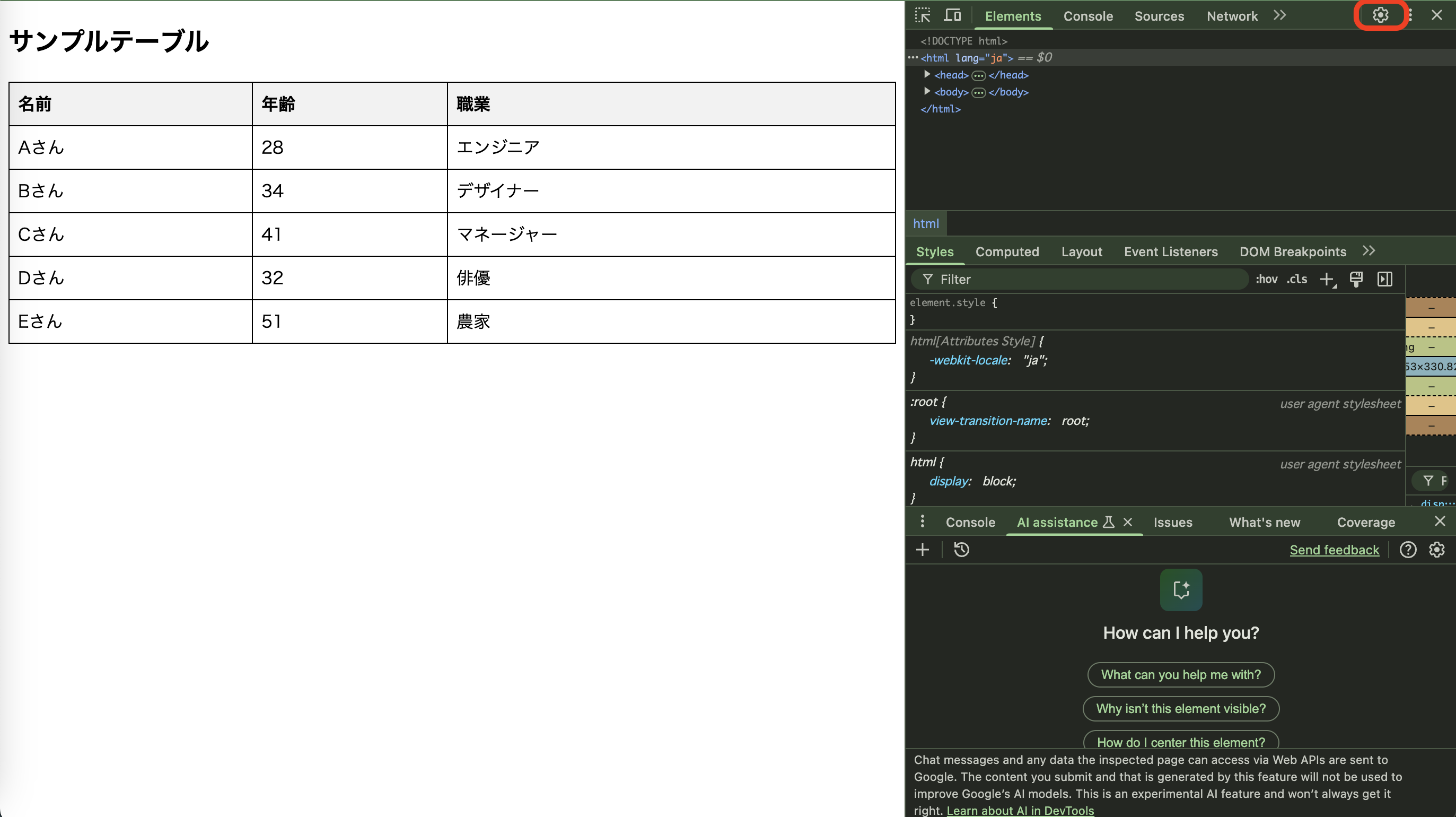Toggle the device toolbar

[x=952, y=15]
